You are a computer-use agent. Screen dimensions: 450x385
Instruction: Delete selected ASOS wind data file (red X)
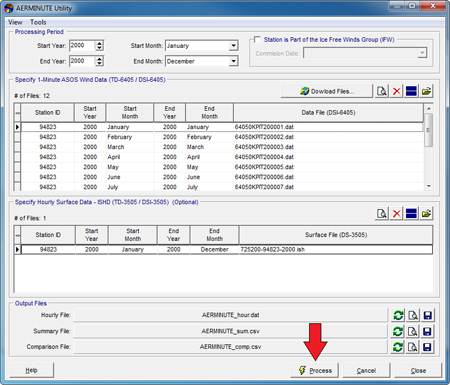point(397,91)
